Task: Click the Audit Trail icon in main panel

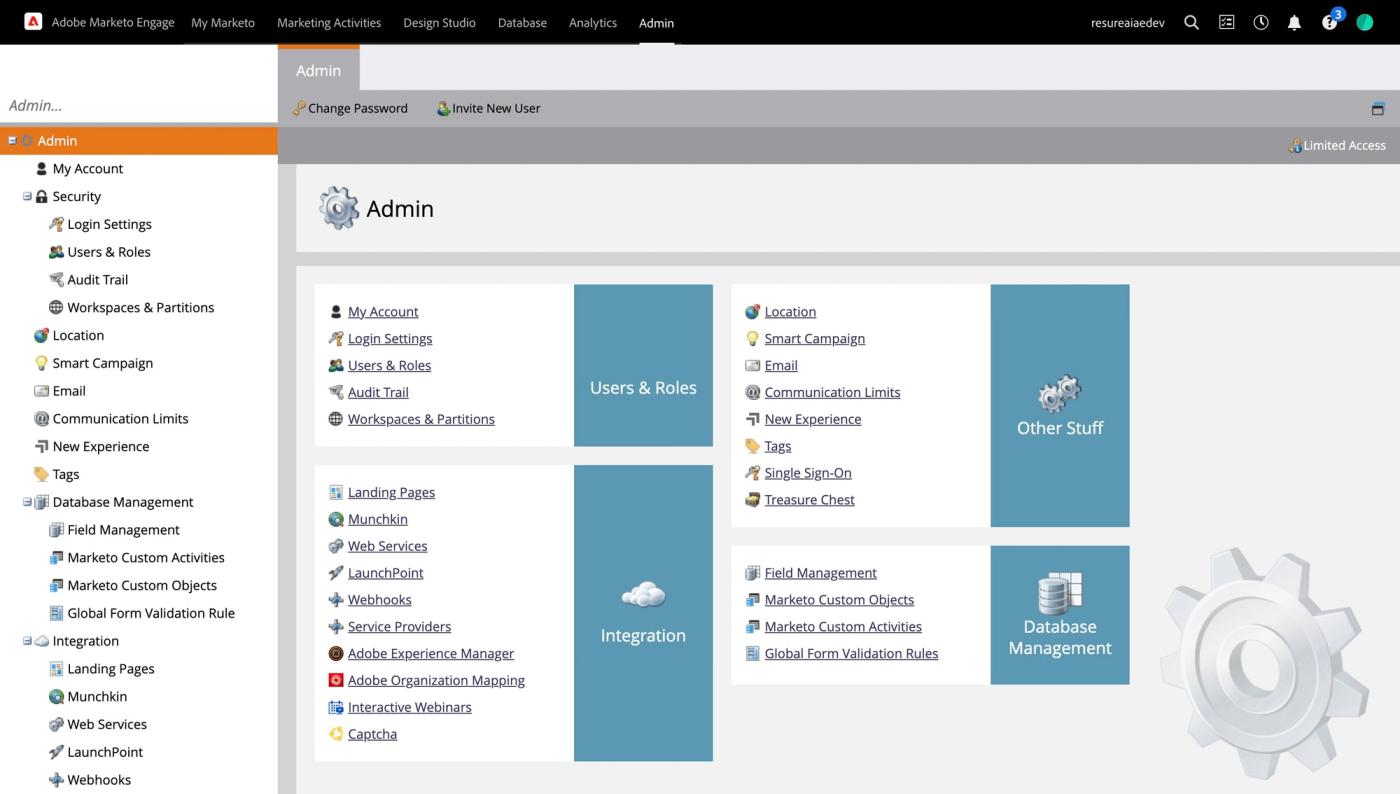Action: point(336,392)
